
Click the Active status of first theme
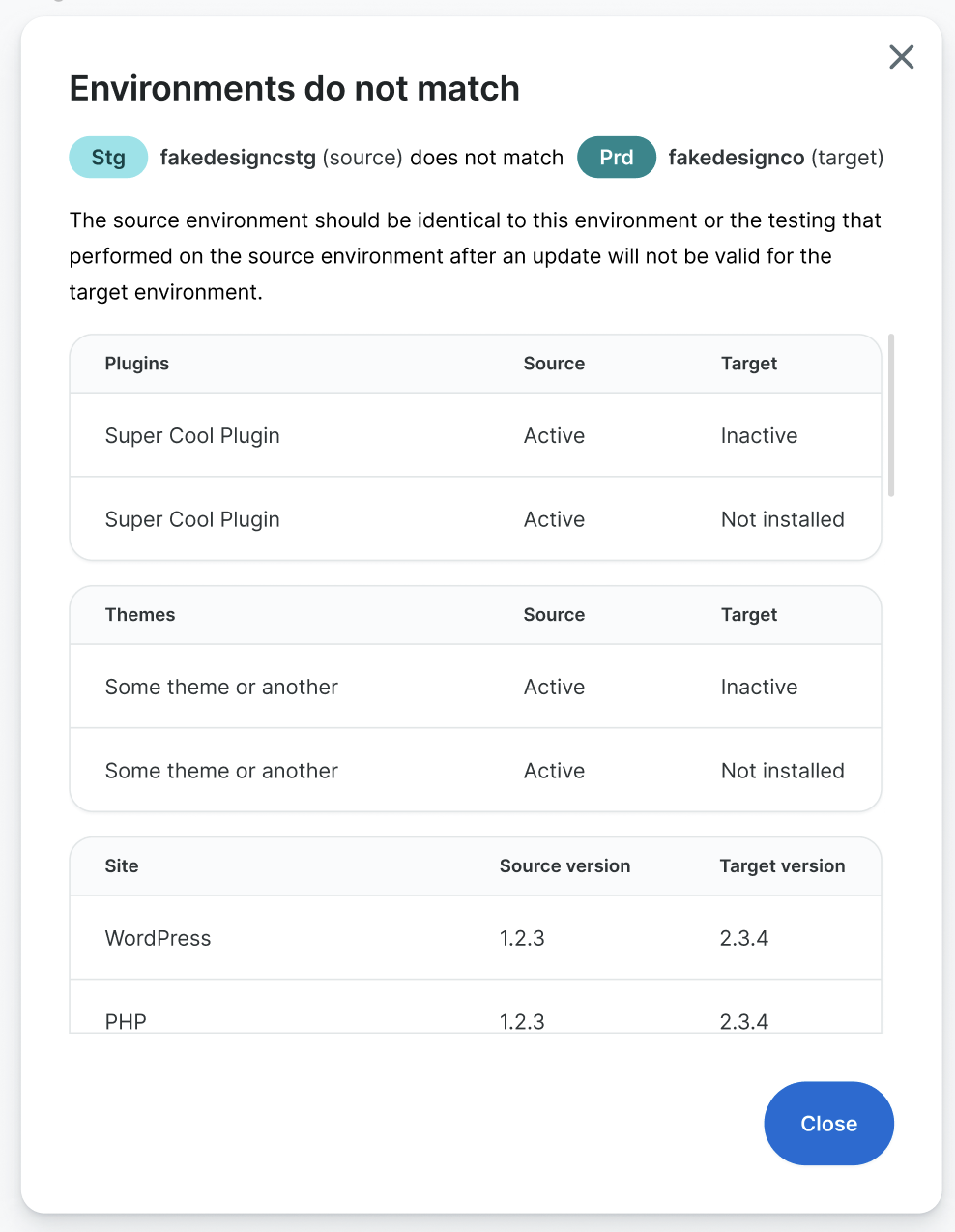[553, 687]
